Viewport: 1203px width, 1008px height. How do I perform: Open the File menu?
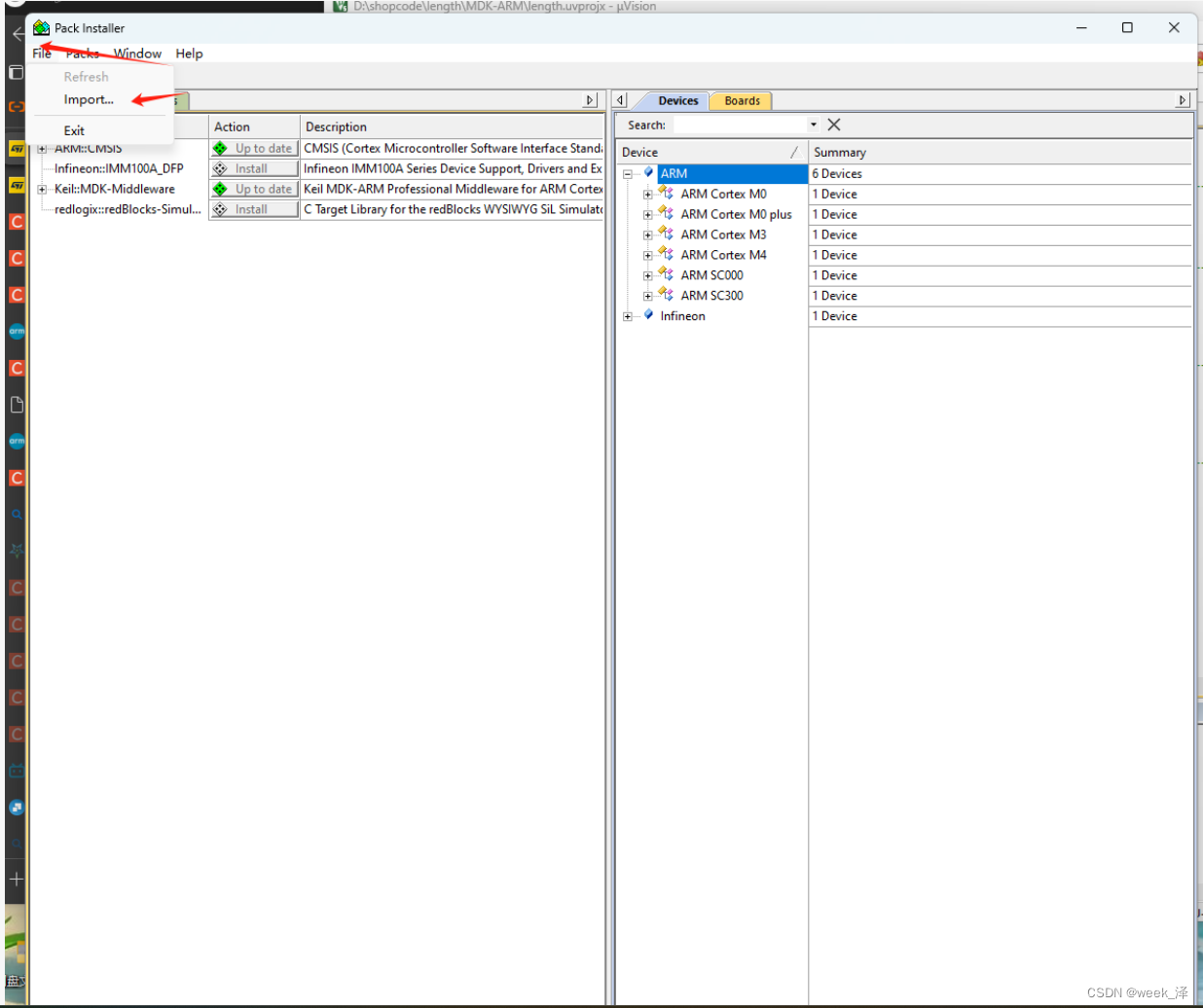42,54
